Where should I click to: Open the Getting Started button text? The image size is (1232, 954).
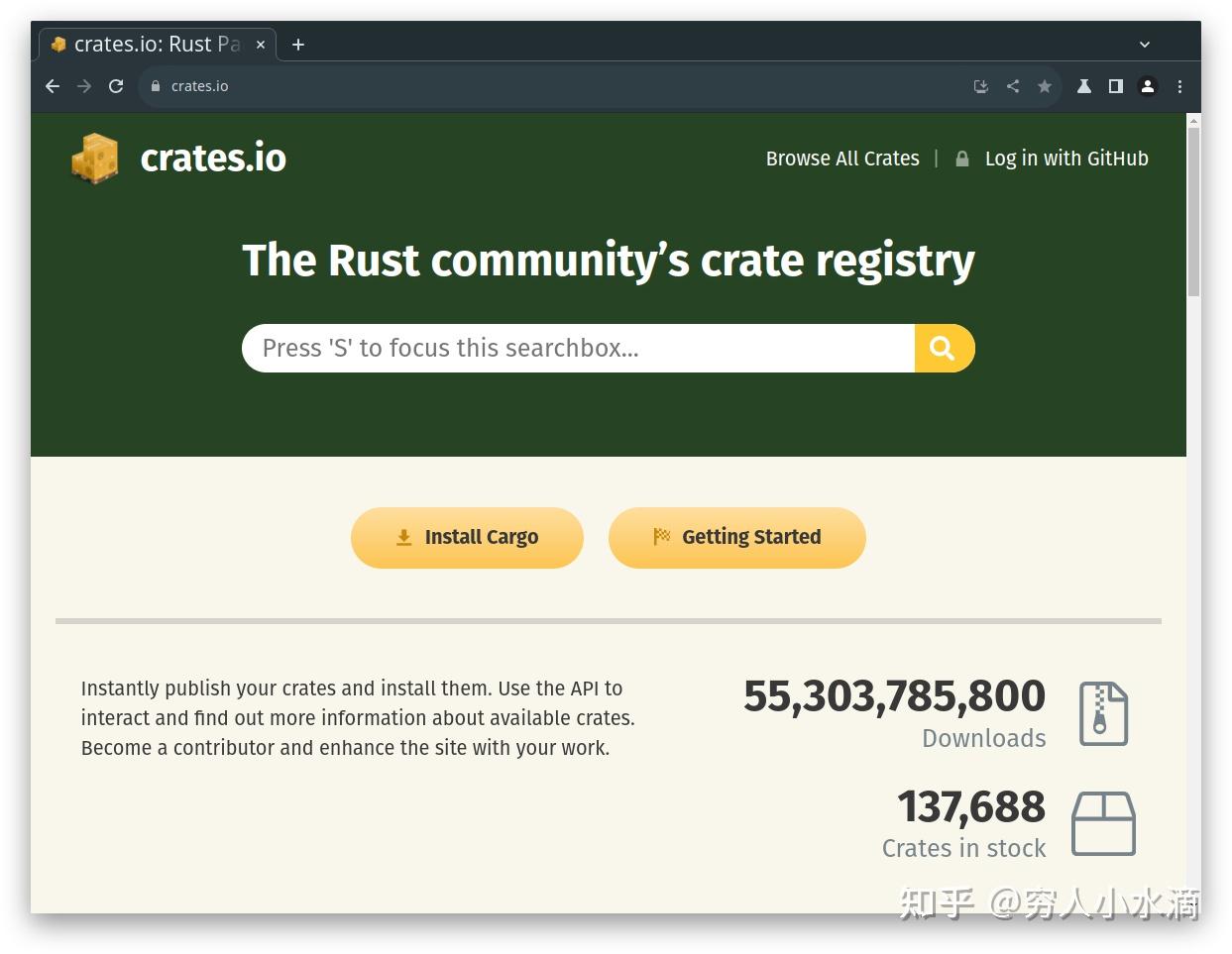[x=751, y=537]
